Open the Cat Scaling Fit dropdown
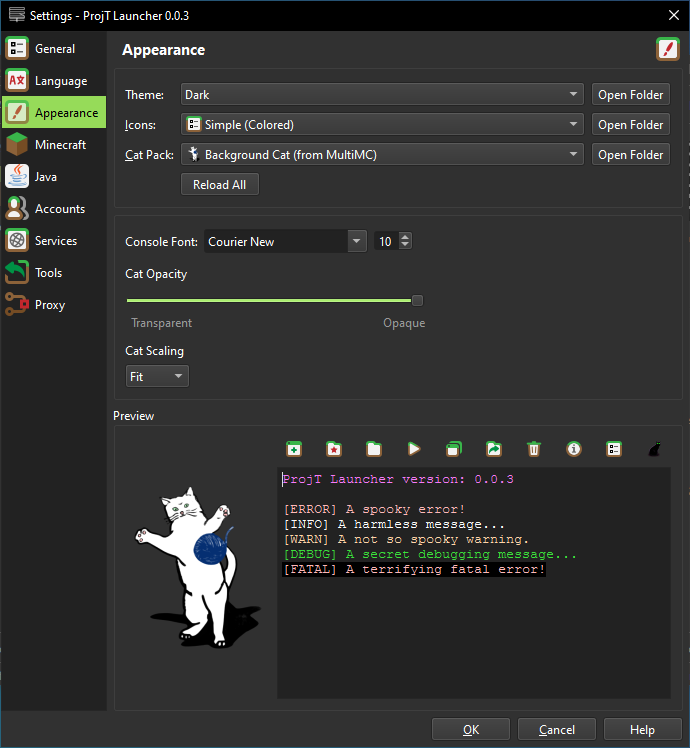The height and width of the screenshot is (748, 690). pyautogui.click(x=157, y=376)
